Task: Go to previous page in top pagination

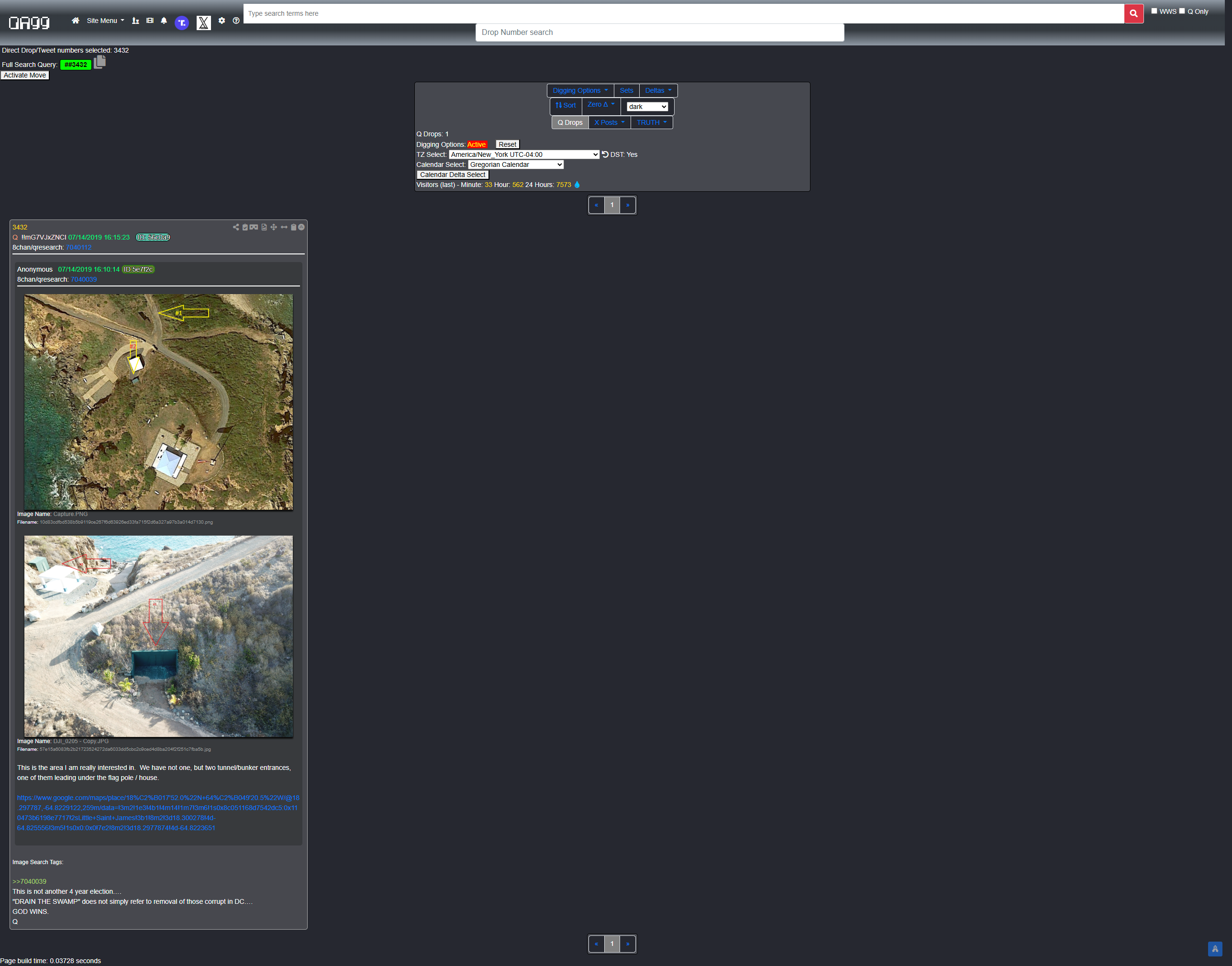Action: tap(597, 205)
